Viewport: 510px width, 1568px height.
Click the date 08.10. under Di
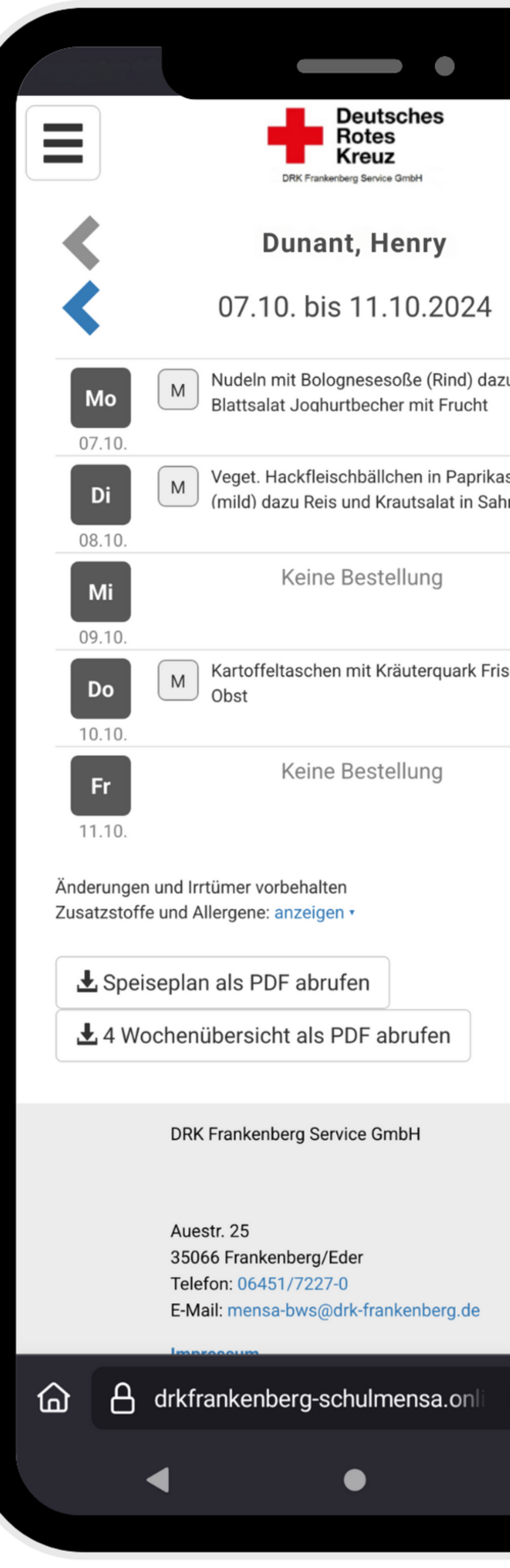103,540
